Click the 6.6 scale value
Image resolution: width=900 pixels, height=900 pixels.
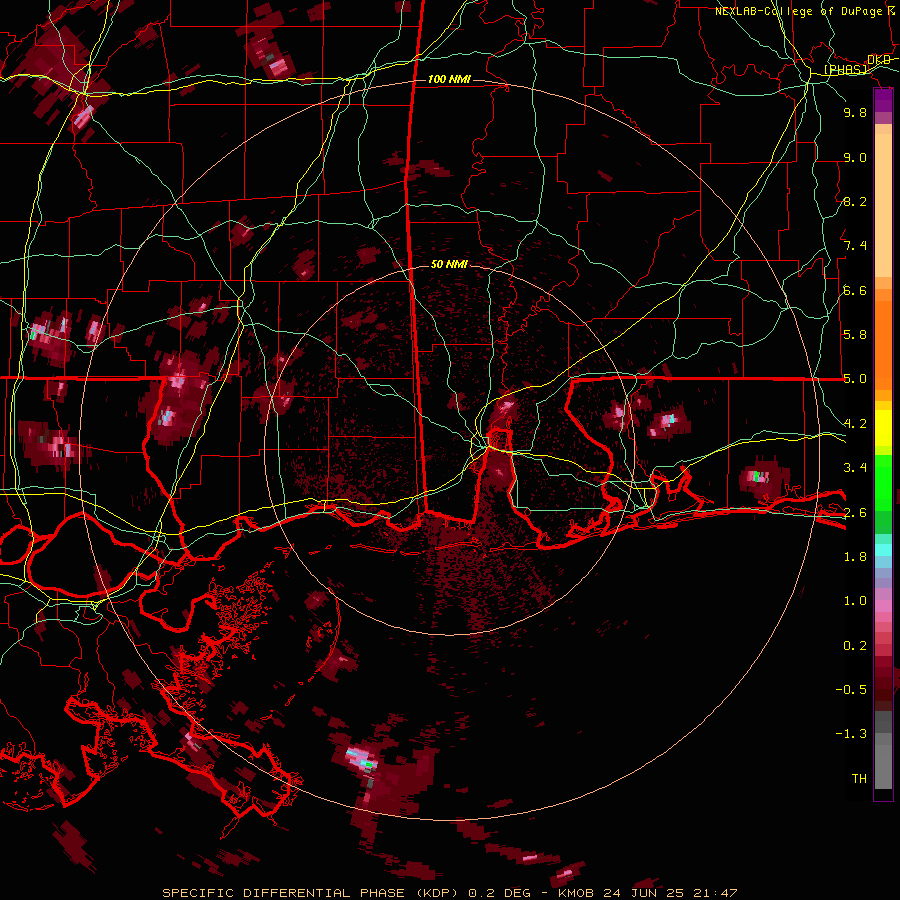tap(855, 290)
